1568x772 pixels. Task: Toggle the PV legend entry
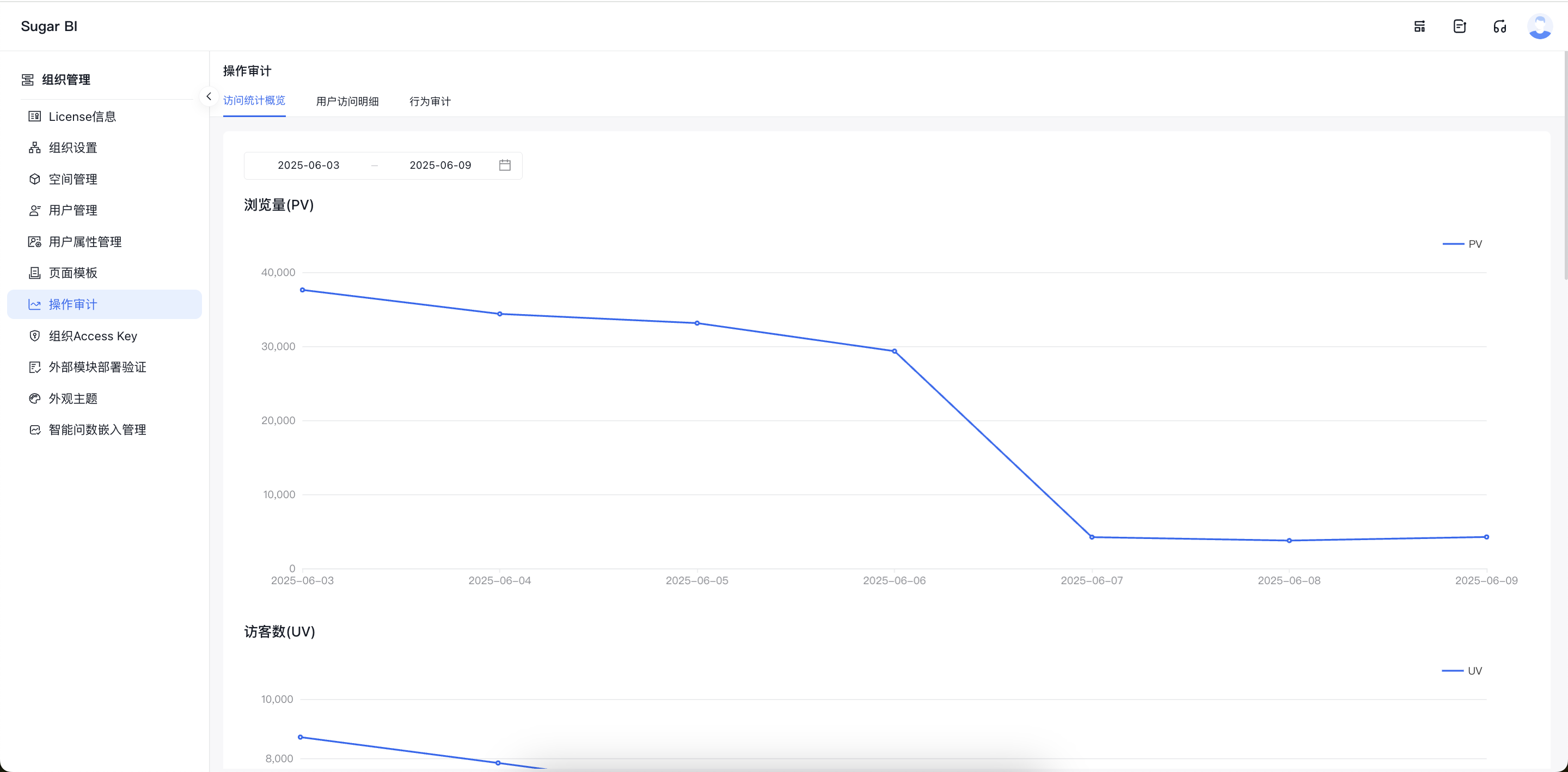[x=1462, y=243]
